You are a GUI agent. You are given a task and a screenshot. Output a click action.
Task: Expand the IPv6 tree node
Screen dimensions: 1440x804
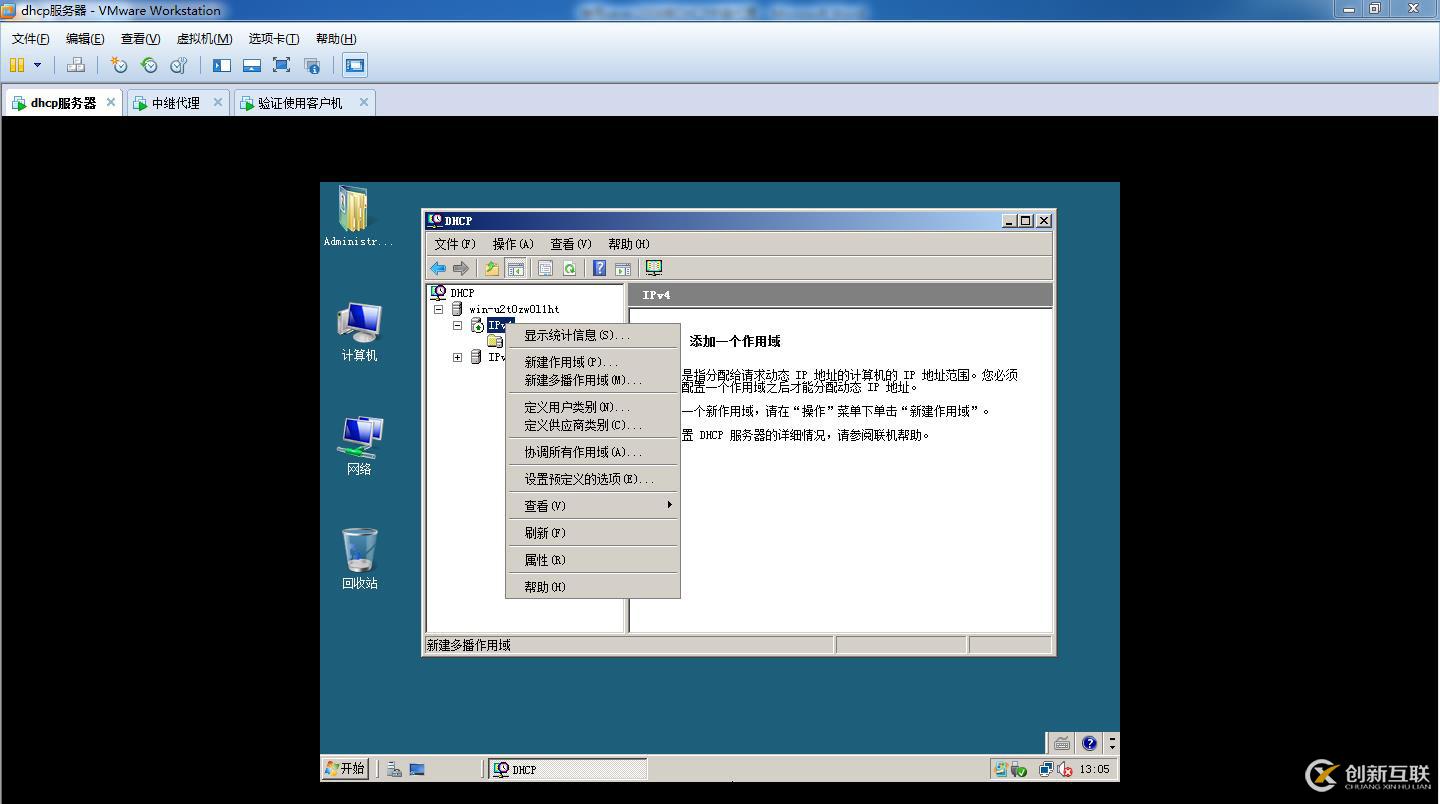pyautogui.click(x=458, y=357)
